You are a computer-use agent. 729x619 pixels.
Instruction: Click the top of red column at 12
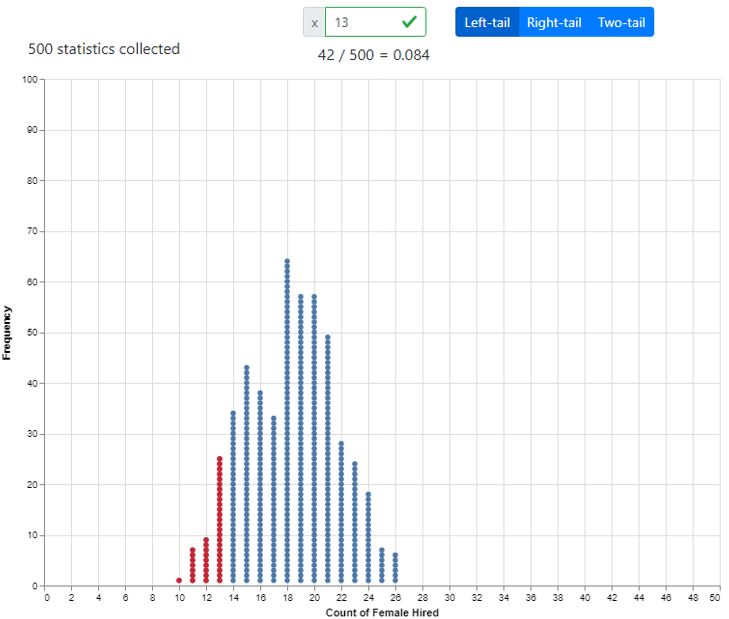point(206,539)
